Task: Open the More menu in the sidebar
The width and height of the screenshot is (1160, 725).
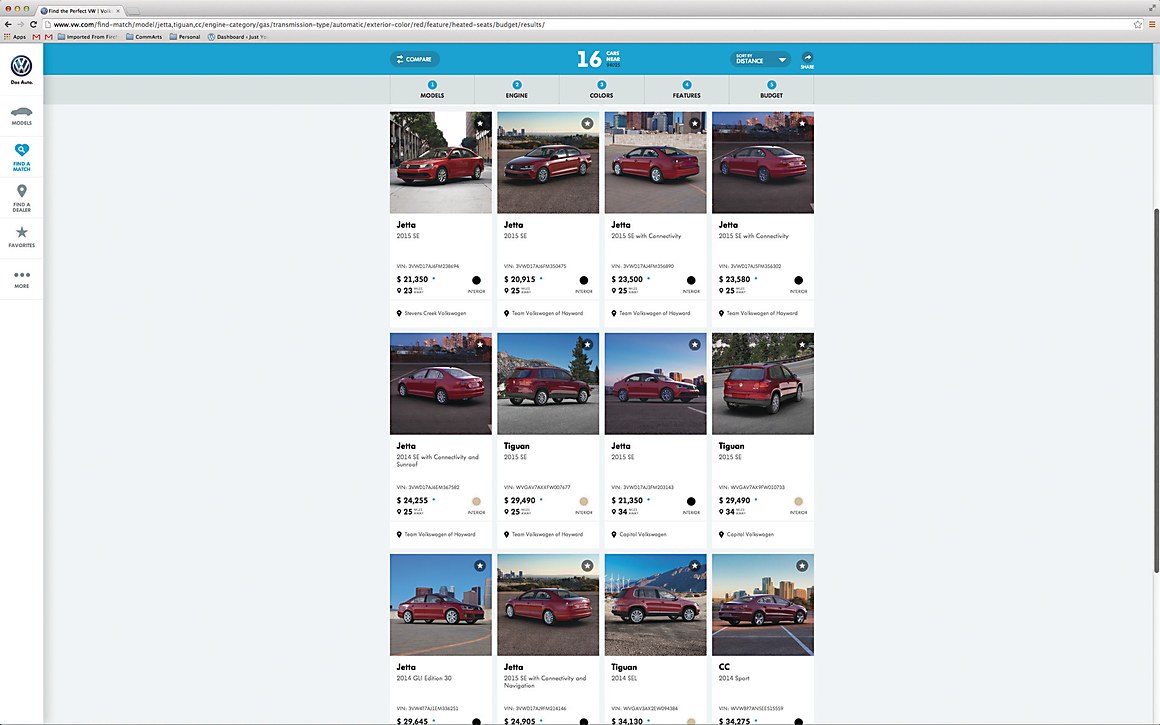Action: tap(21, 279)
